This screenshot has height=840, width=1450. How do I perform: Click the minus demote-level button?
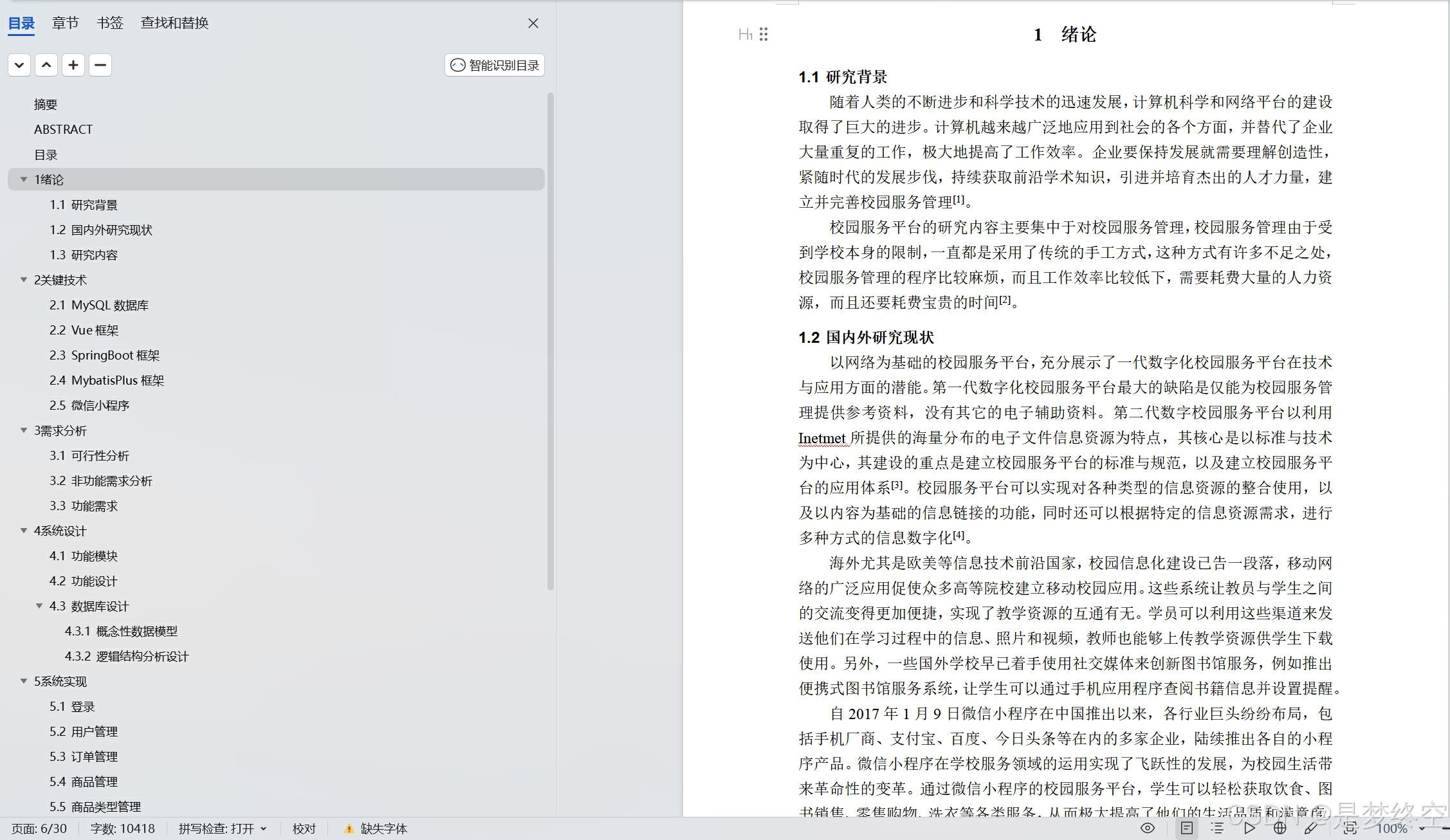[100, 65]
